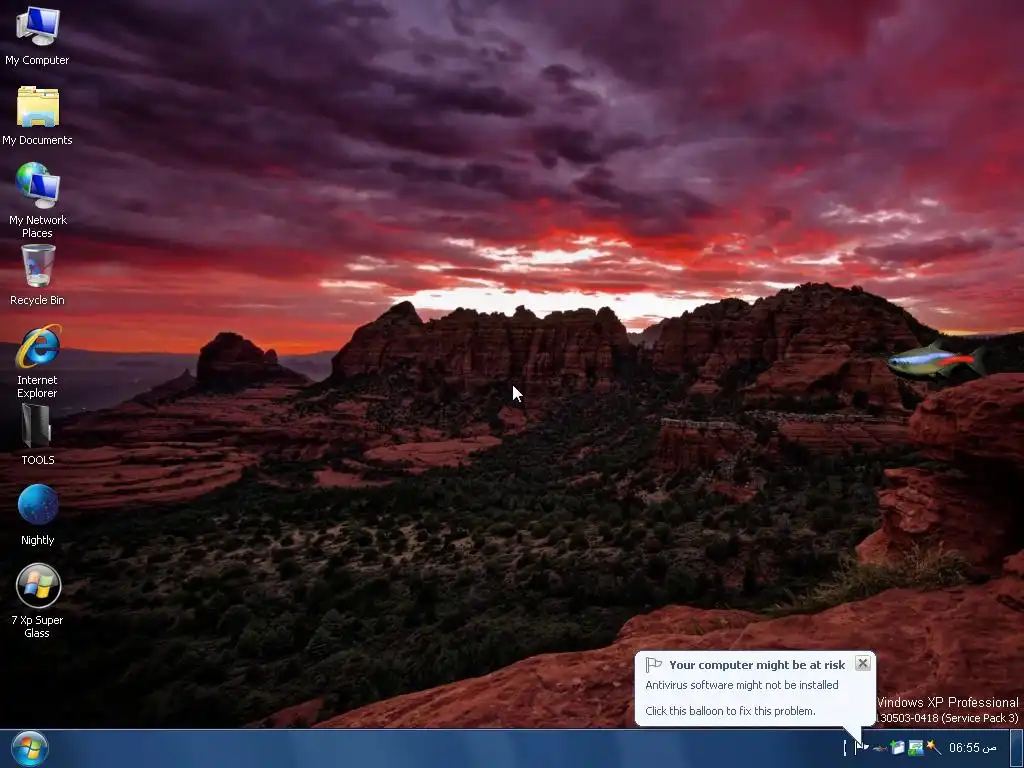Select My Network Places icon
Viewport: 1024px width, 768px height.
(37, 185)
